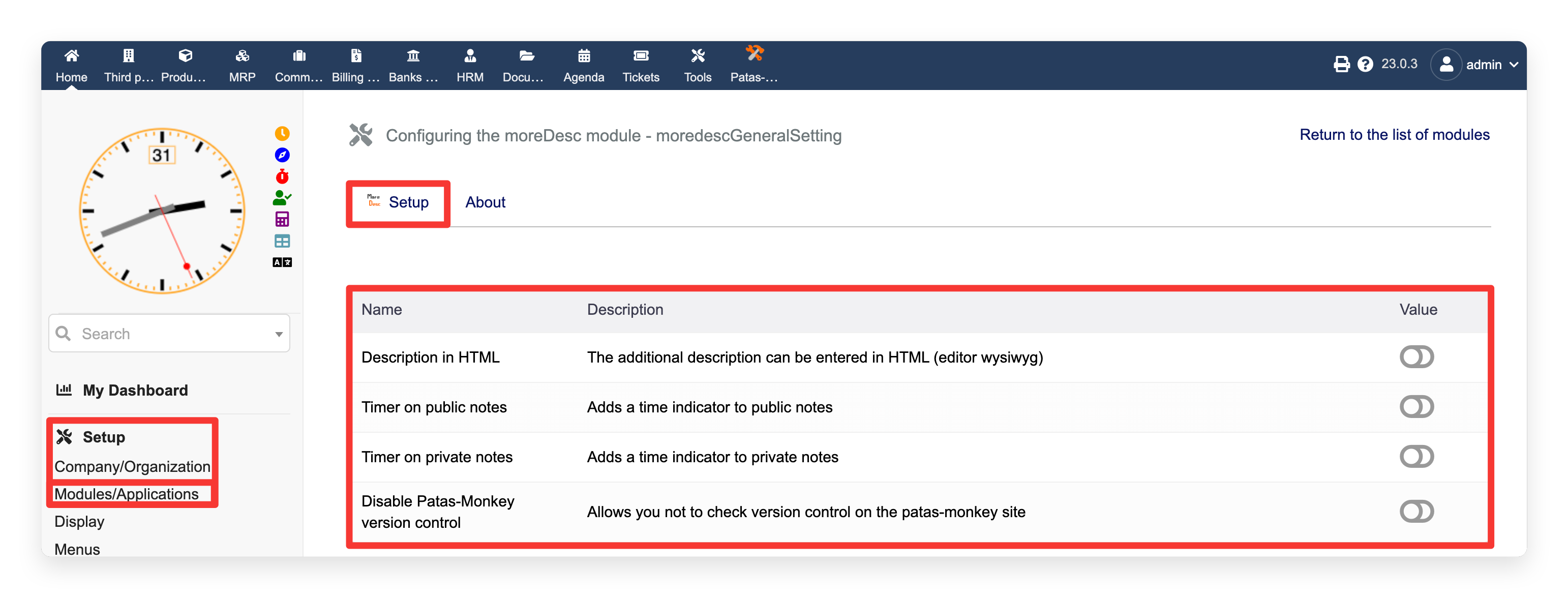The image size is (1568, 598).
Task: Toggle Timer on public notes switch
Action: (1416, 407)
